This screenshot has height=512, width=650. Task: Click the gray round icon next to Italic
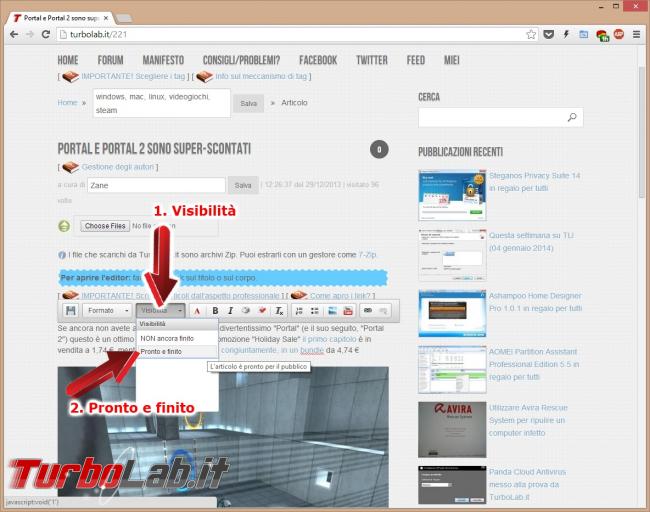coord(246,311)
